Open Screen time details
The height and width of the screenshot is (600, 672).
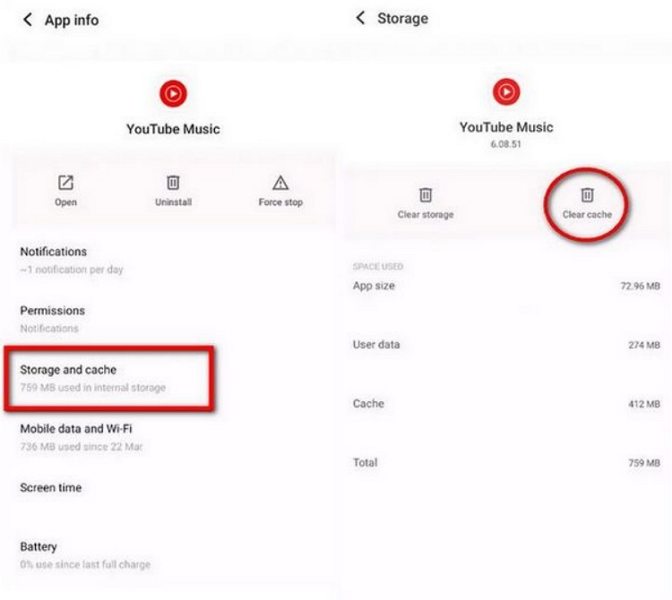[171, 488]
